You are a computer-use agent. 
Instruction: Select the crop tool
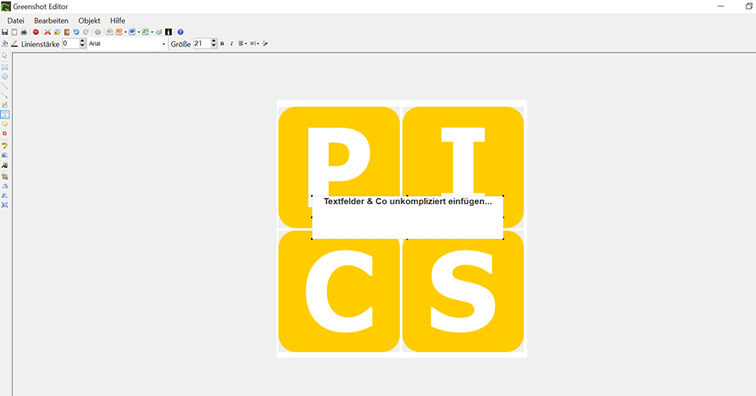click(x=5, y=177)
